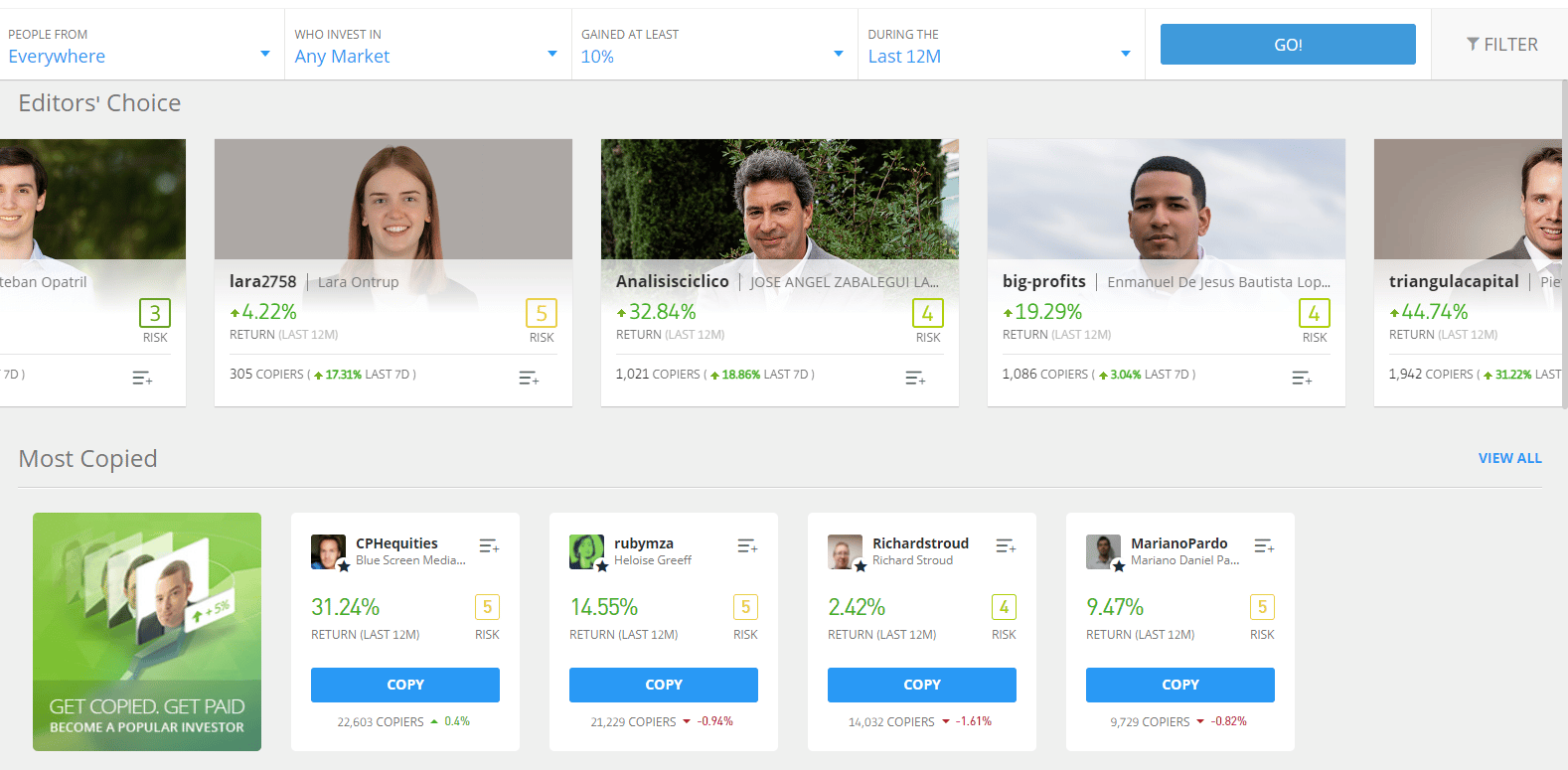Viewport: 1568px width, 770px height.
Task: Click the page vertical scrollbar
Action: (x=1564, y=243)
